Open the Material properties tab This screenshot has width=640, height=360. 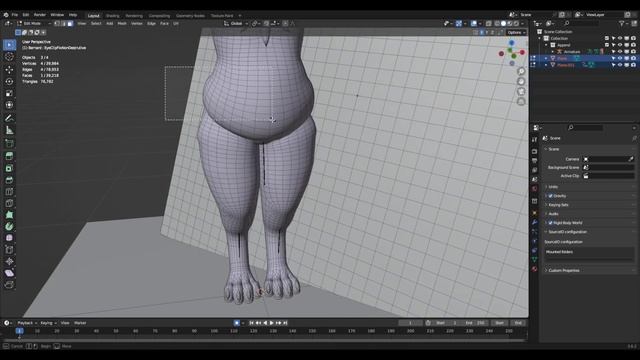(x=534, y=269)
